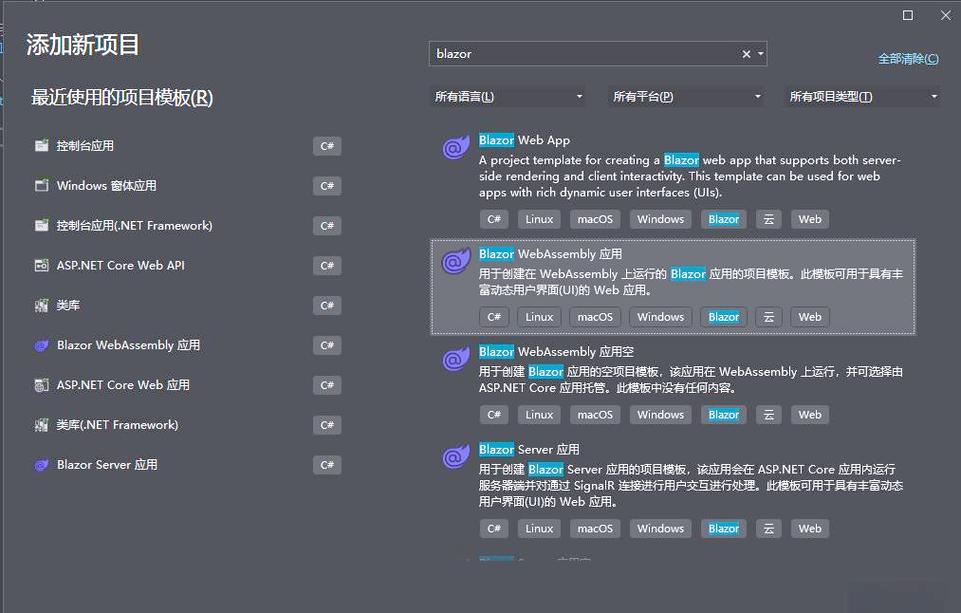This screenshot has width=961, height=613.
Task: Click the 类库(.NET Framework) icon
Action: click(x=41, y=425)
